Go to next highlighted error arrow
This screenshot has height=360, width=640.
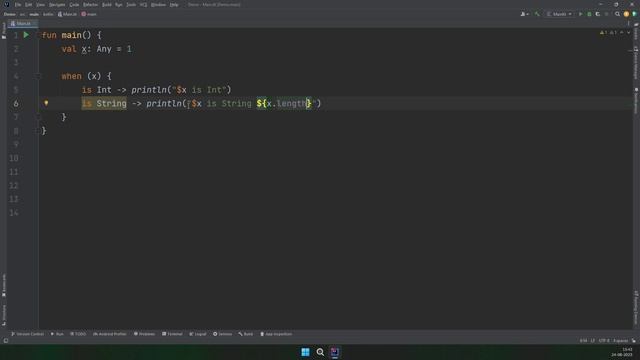[629, 33]
